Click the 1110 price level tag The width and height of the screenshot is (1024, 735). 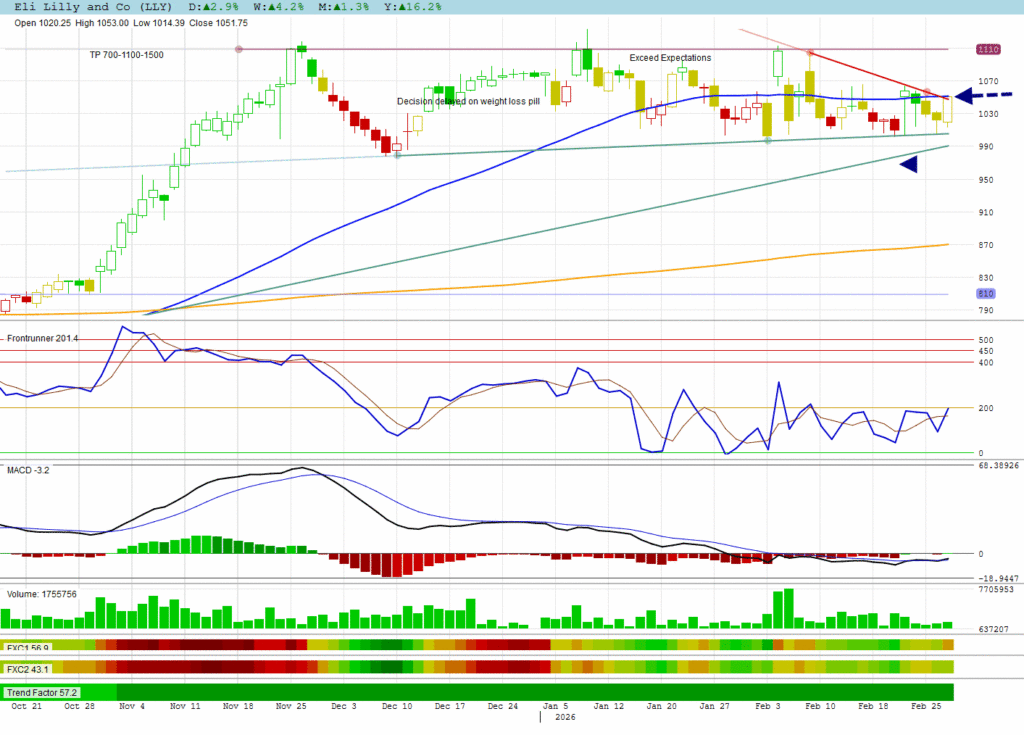989,48
